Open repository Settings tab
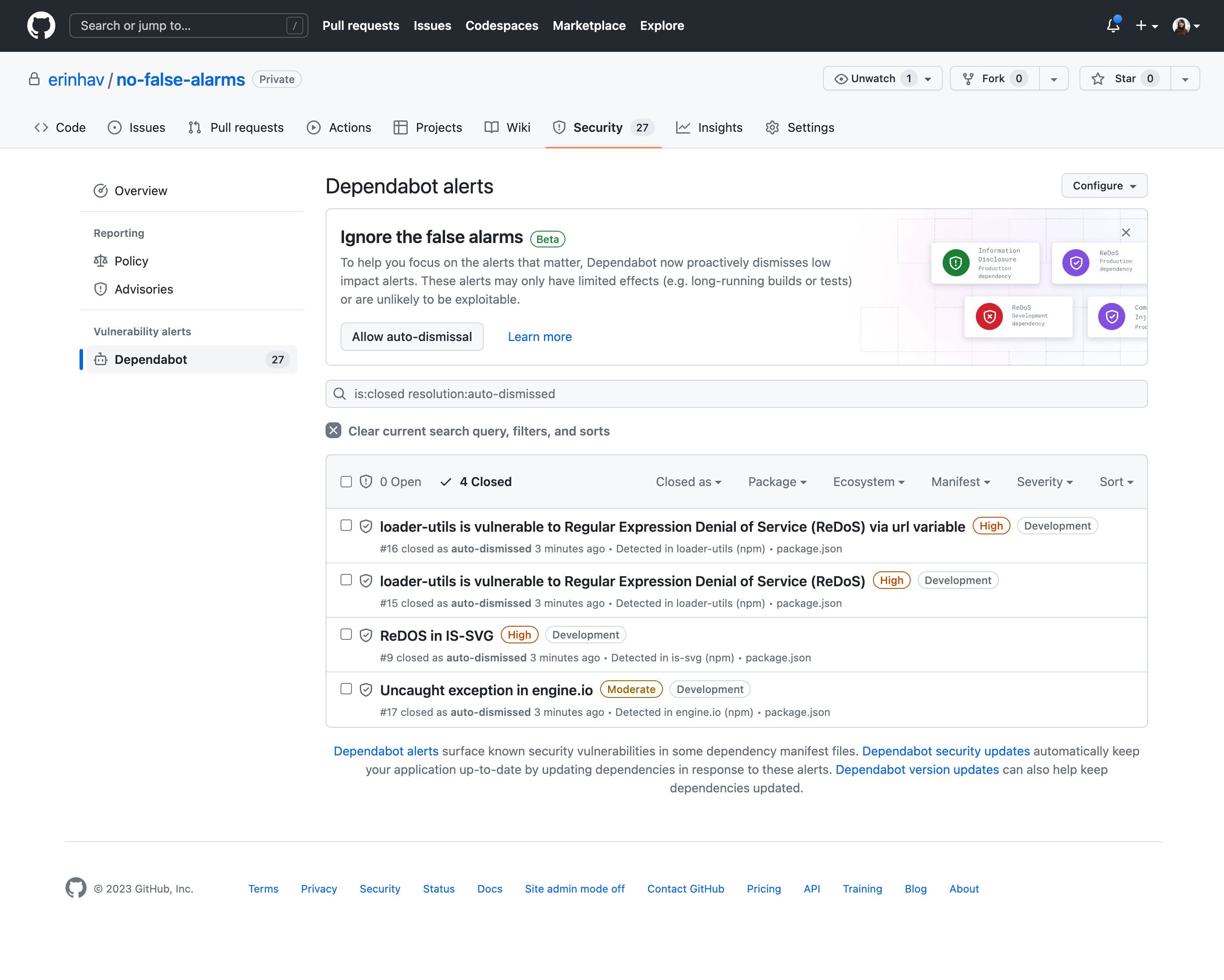1224x980 pixels. (x=799, y=127)
